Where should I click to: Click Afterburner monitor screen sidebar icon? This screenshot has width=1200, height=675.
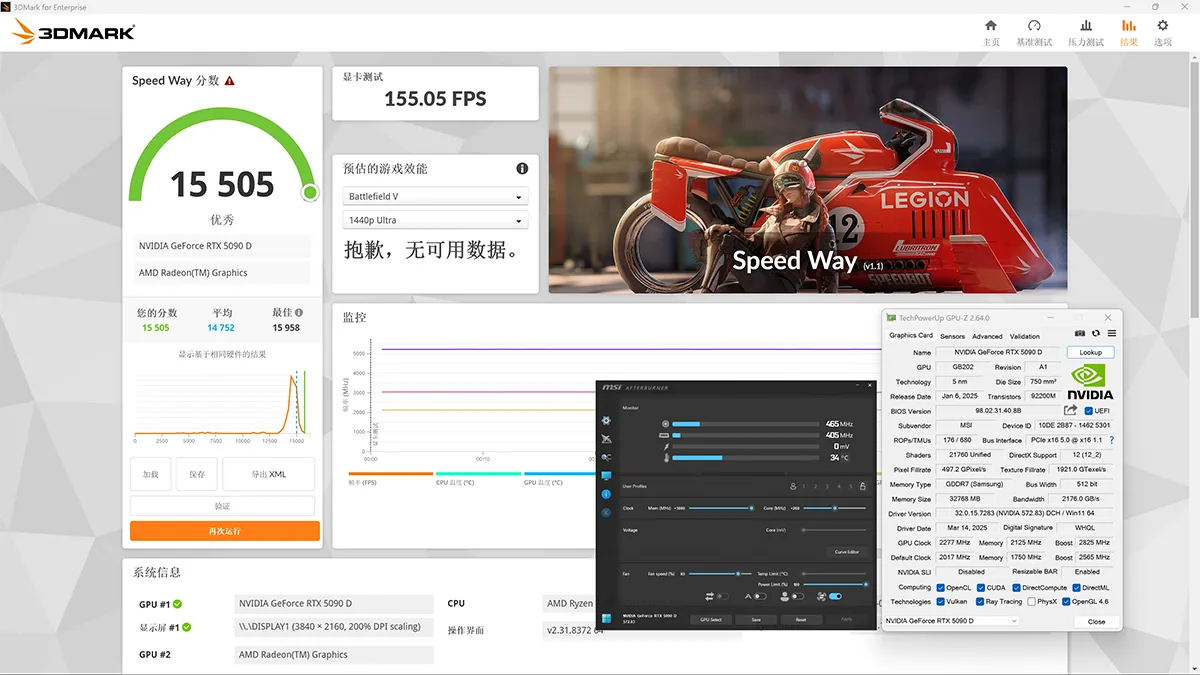tap(606, 476)
